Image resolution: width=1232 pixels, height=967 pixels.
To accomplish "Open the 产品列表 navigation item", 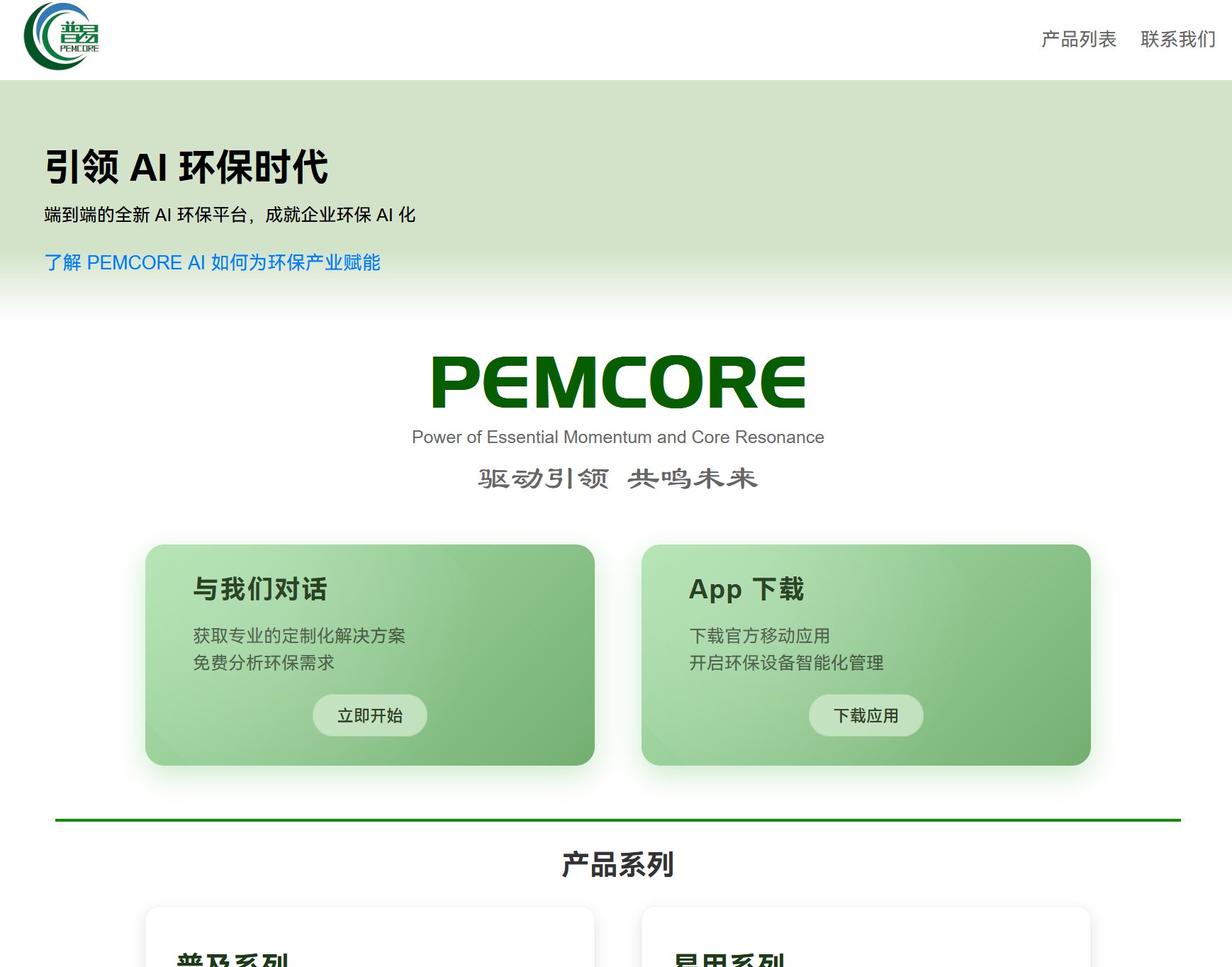I will (x=1078, y=39).
